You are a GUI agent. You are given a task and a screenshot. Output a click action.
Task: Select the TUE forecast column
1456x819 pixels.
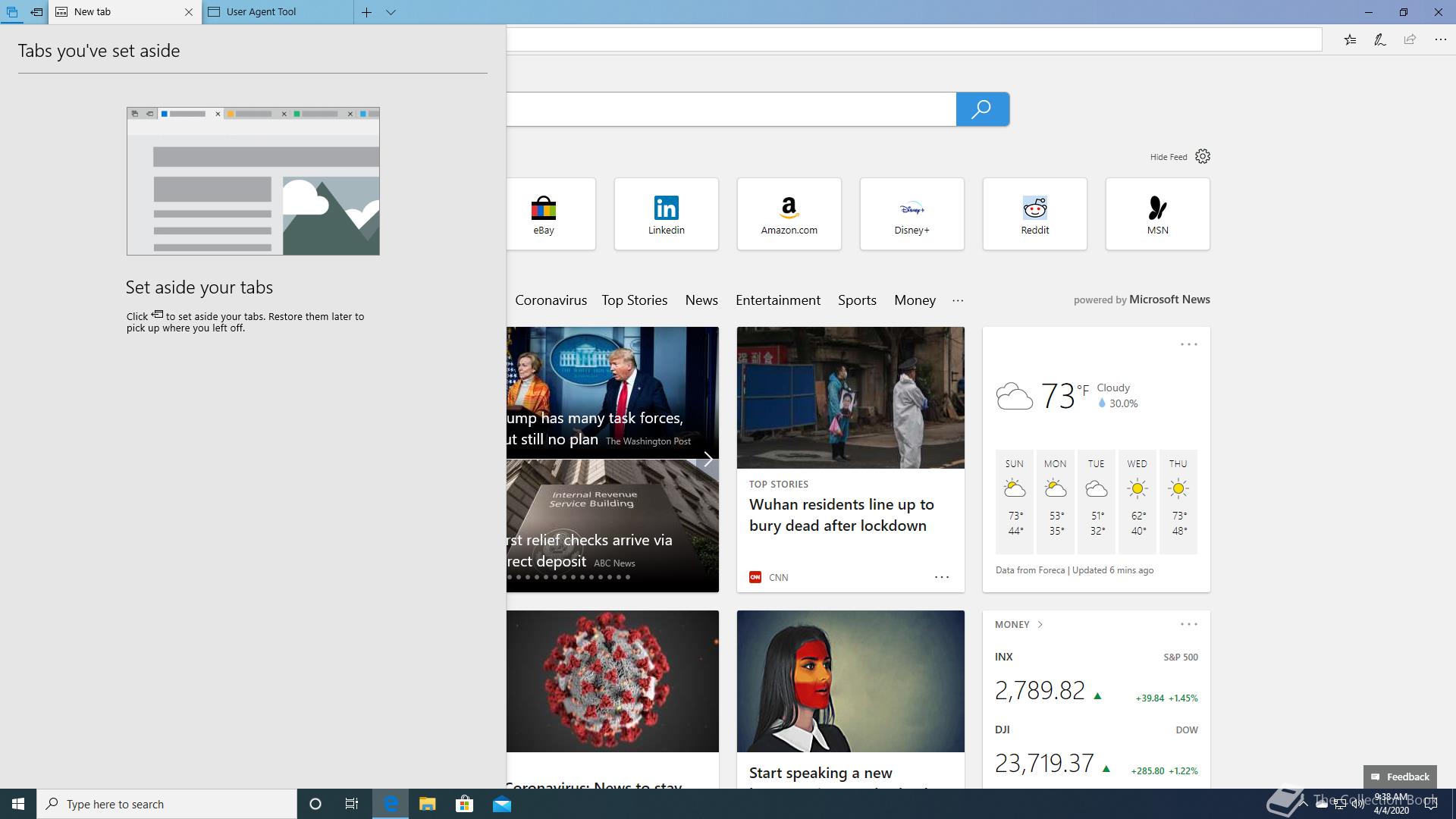tap(1097, 501)
